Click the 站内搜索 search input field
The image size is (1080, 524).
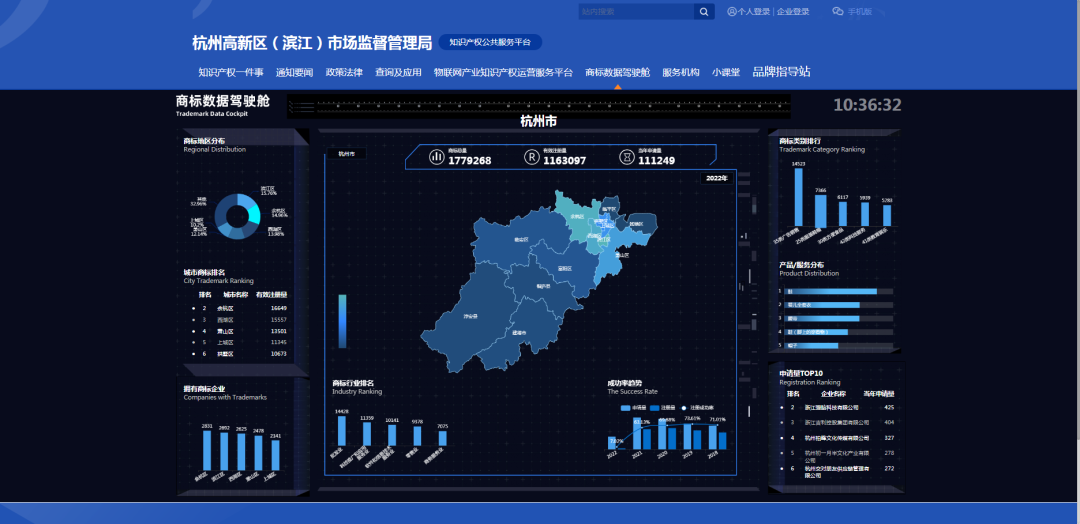click(635, 12)
